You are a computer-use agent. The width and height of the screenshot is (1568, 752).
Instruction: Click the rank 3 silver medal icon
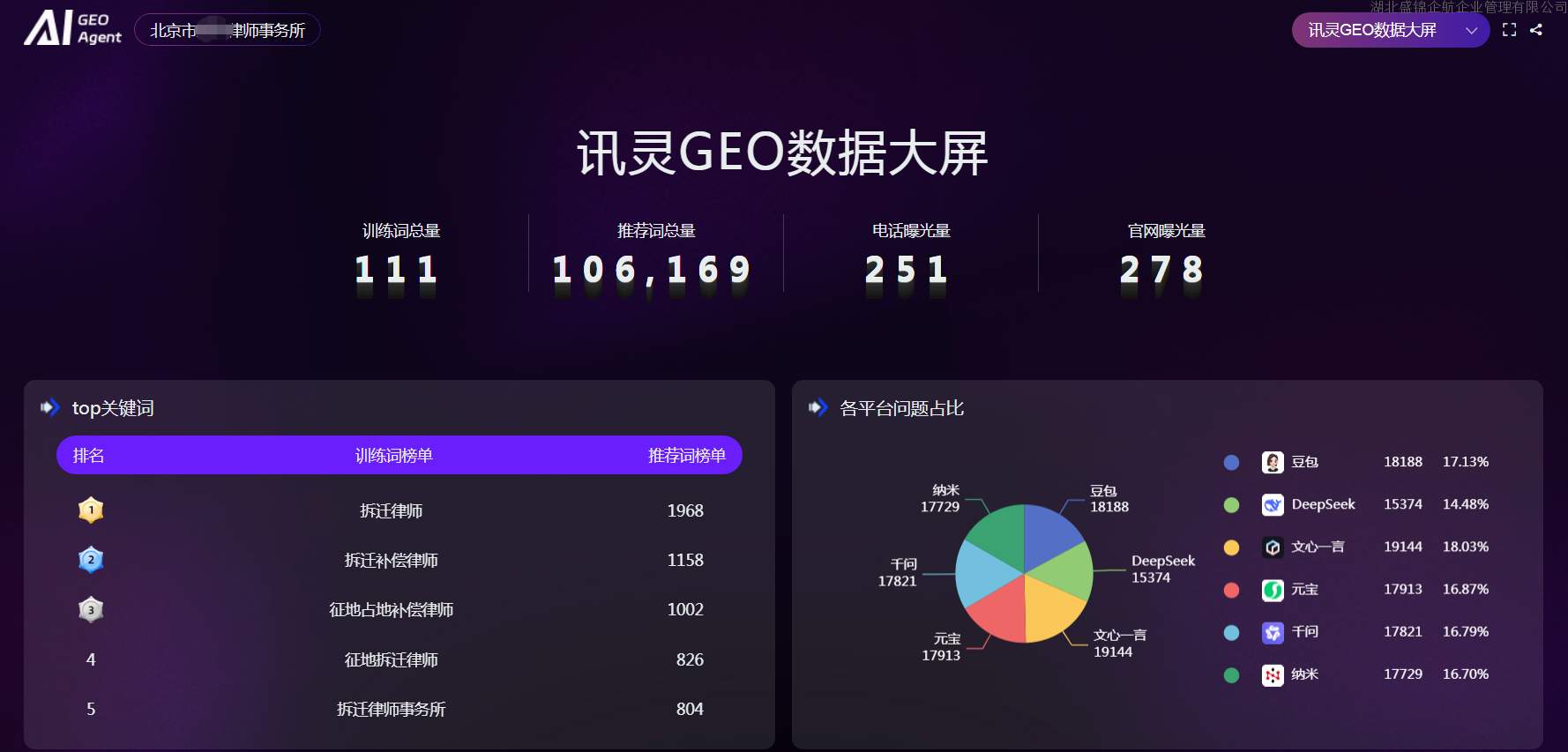tap(91, 609)
